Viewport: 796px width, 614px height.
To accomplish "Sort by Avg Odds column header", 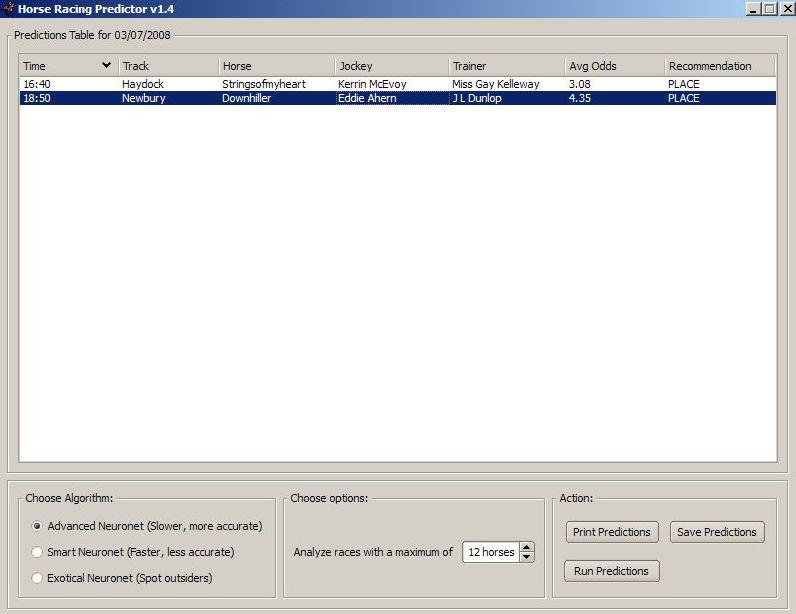I will (614, 66).
